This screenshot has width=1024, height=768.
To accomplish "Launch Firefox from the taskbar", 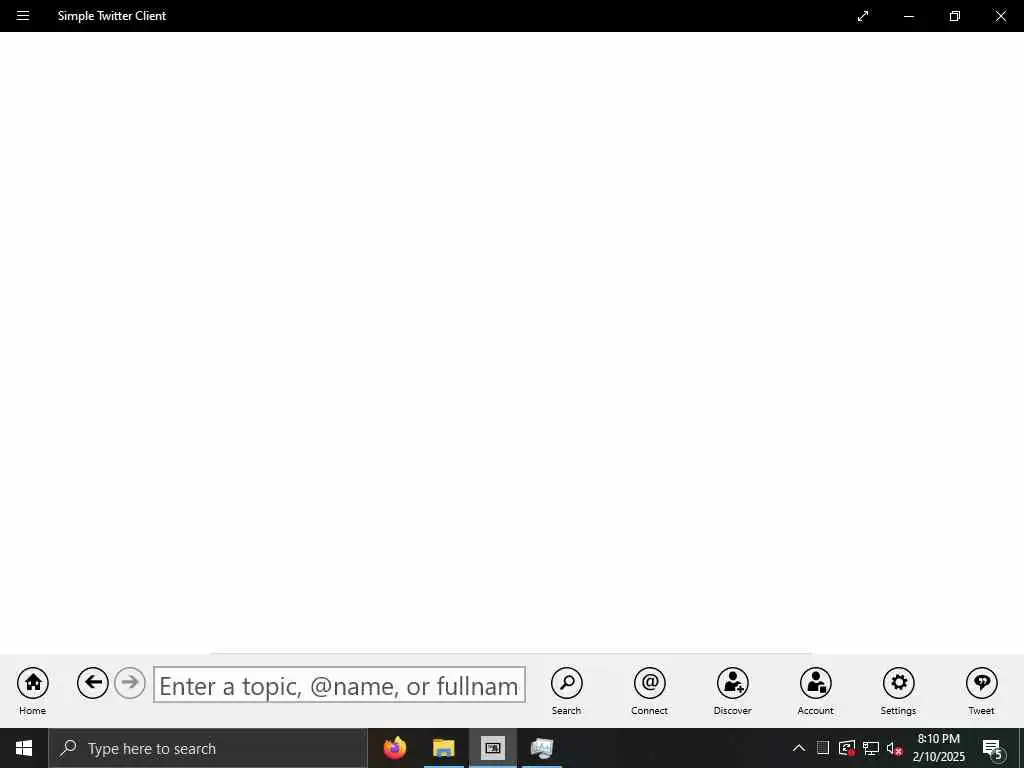I will pos(394,748).
